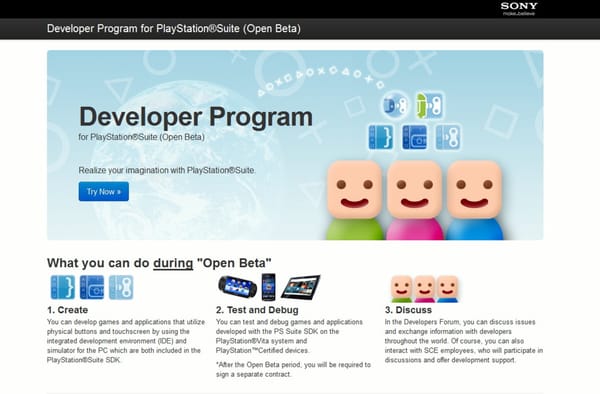Open the Developer Program for PlayStation Suite header title
Image resolution: width=600 pixels, height=394 pixels.
click(174, 29)
